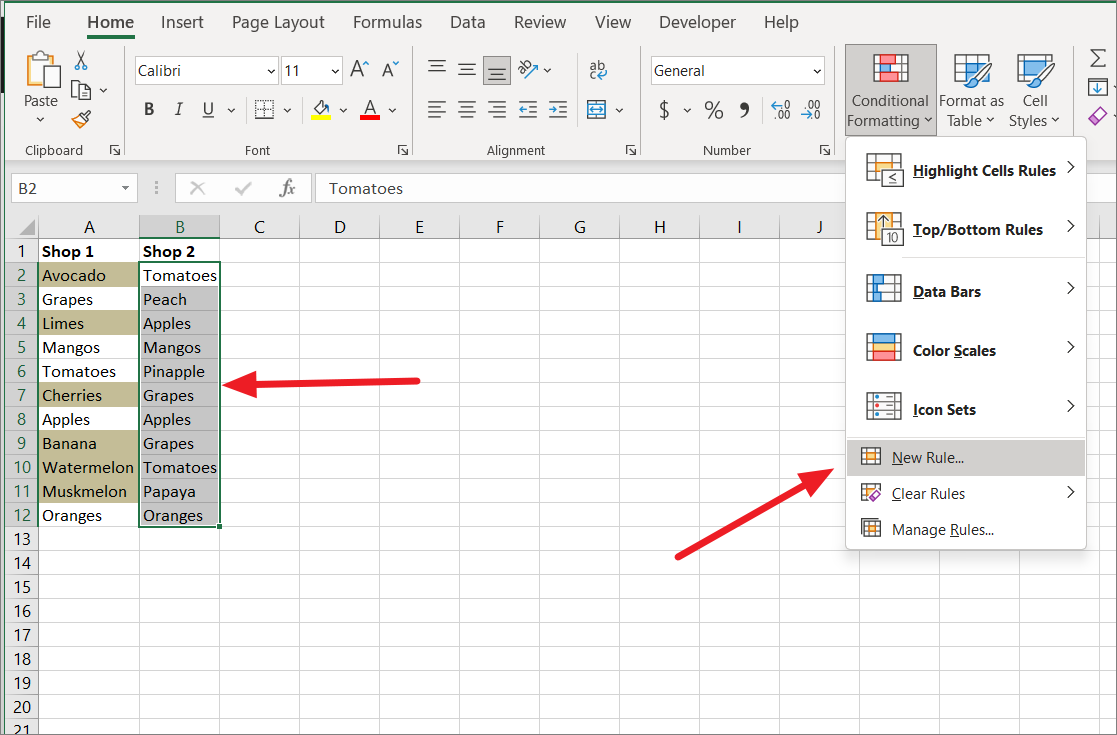1117x735 pixels.
Task: Toggle Italic formatting
Action: [177, 109]
